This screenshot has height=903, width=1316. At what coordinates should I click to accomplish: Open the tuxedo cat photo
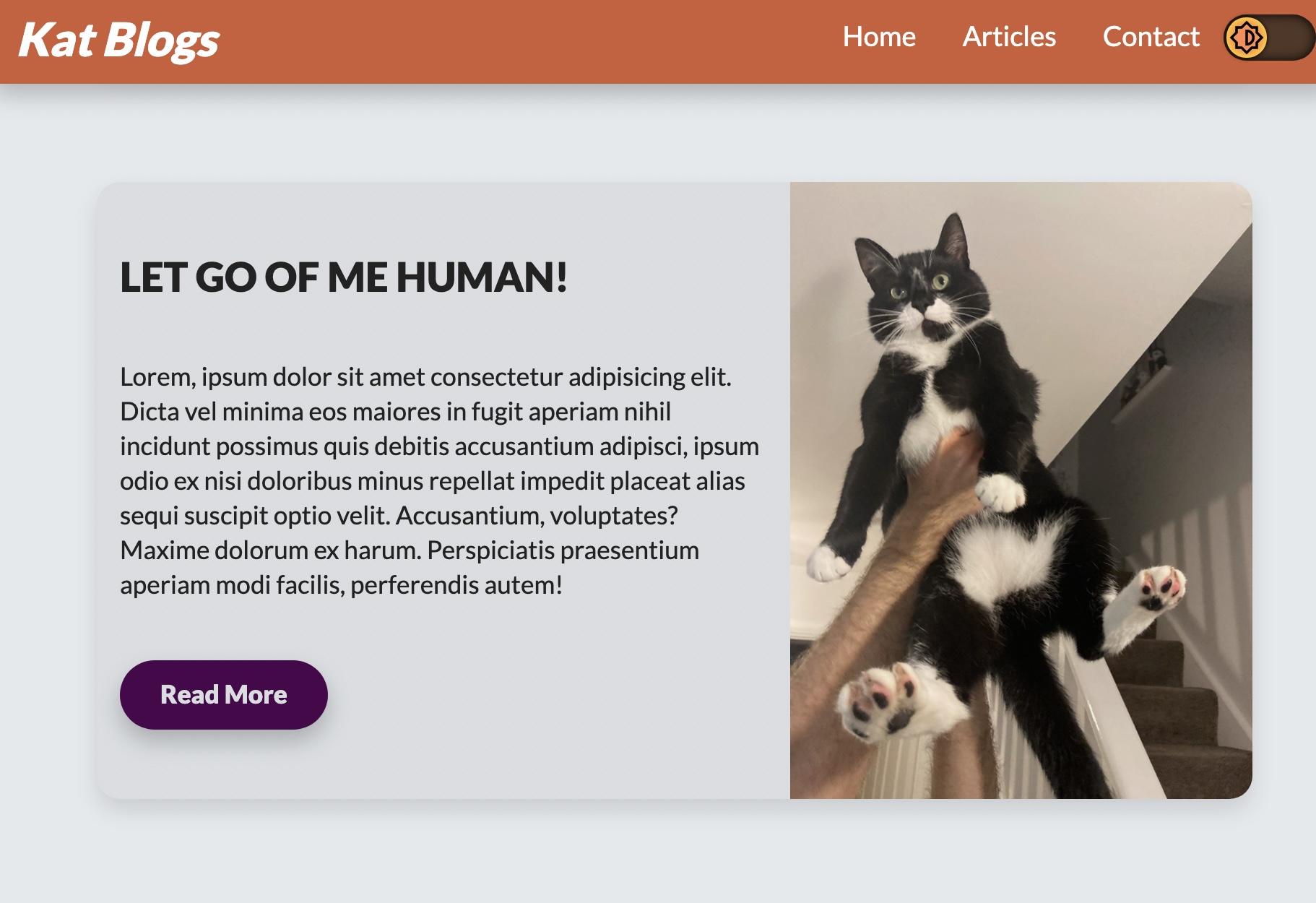[1021, 491]
